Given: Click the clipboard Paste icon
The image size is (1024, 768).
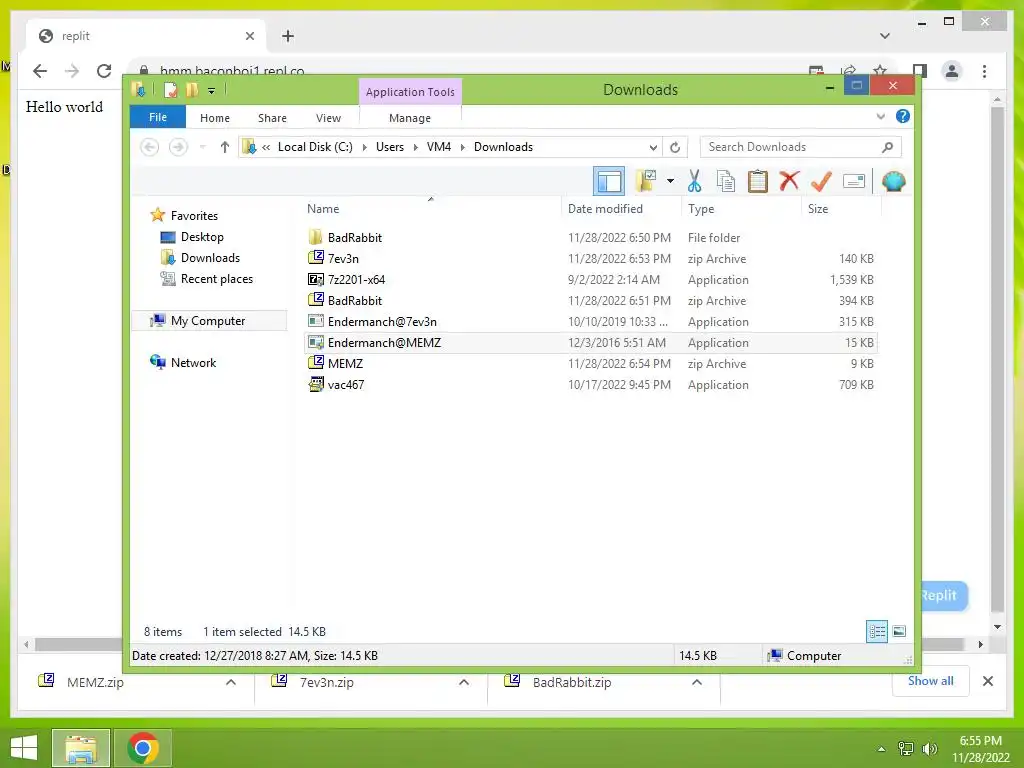Looking at the screenshot, I should (758, 182).
